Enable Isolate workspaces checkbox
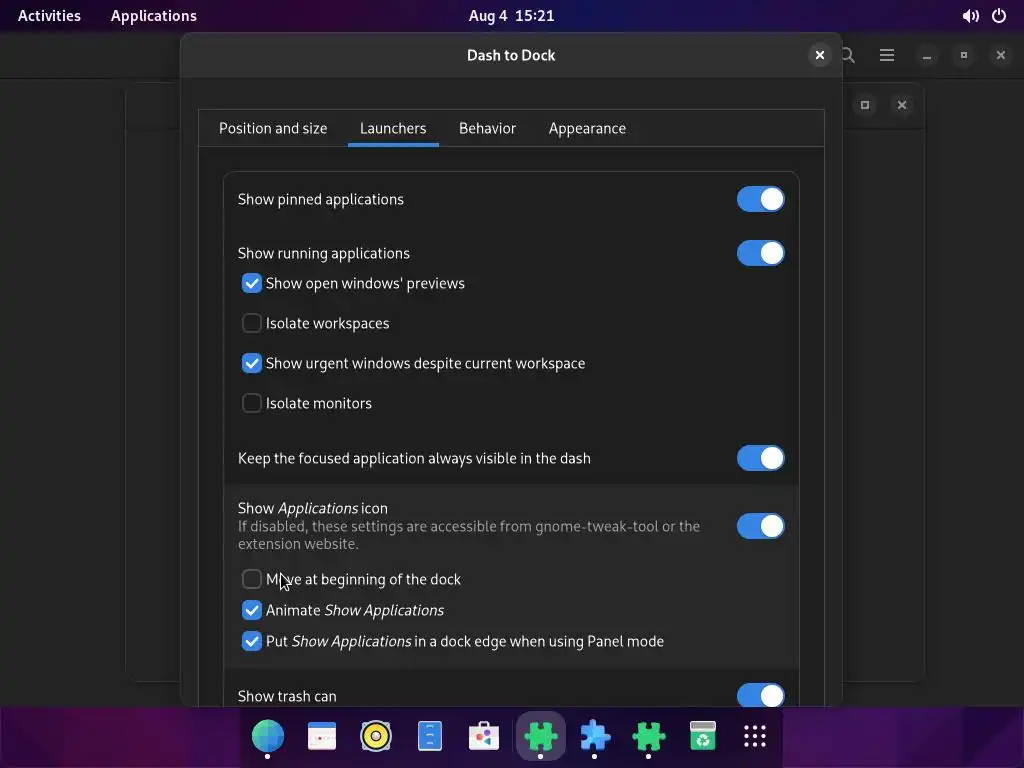 pyautogui.click(x=251, y=323)
